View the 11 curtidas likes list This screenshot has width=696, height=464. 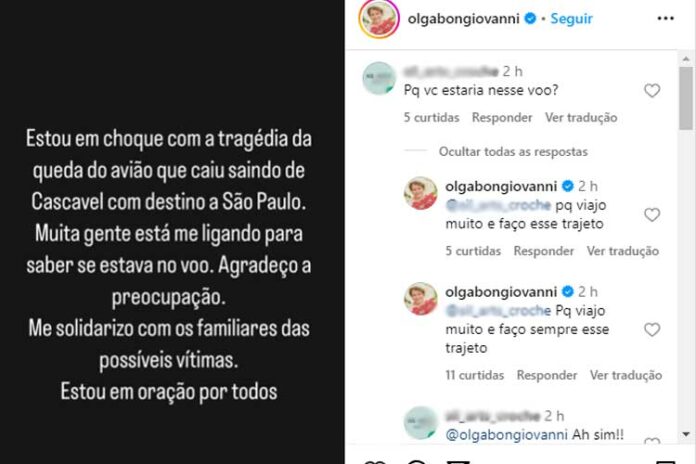pos(475,375)
